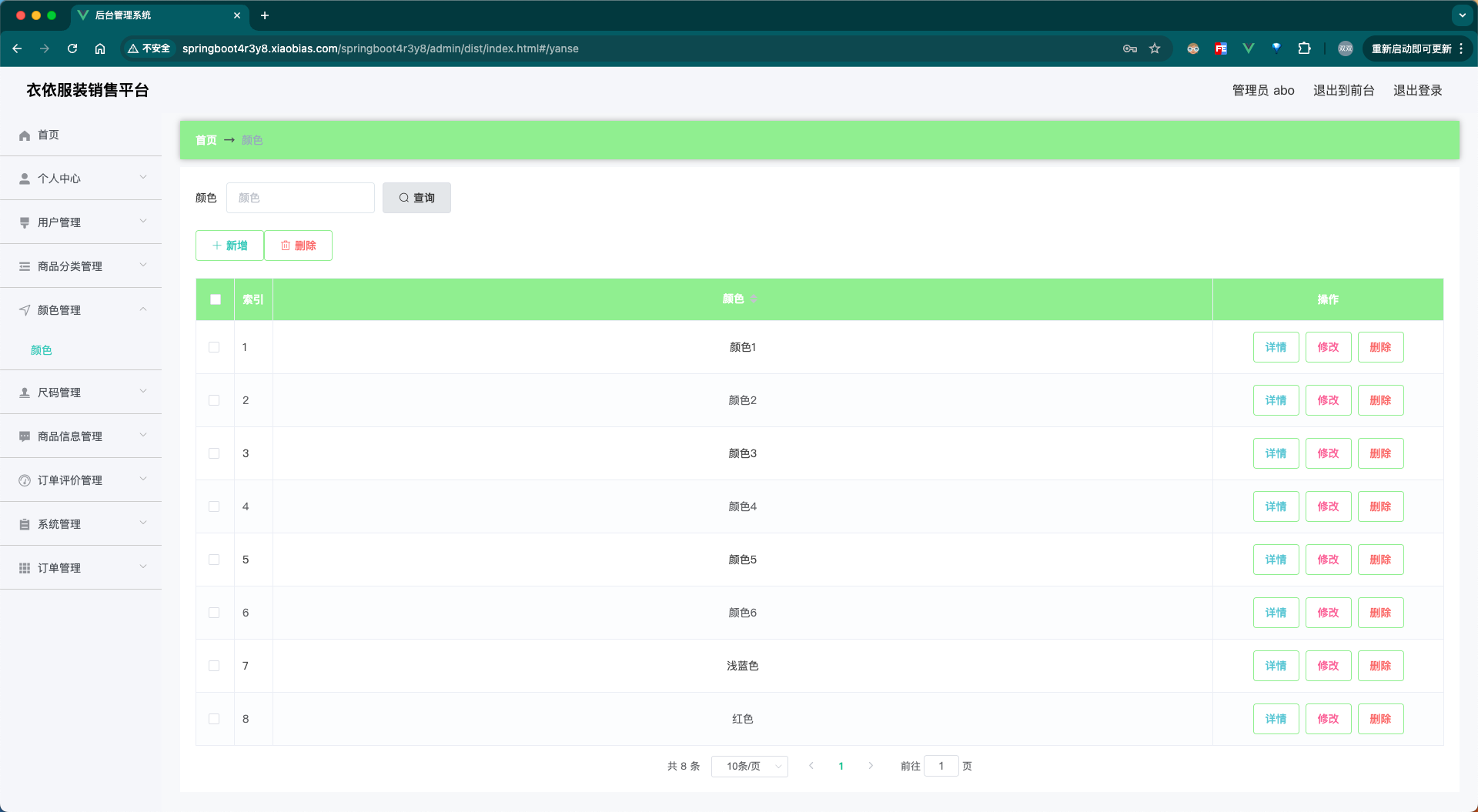Check the row for 颜色4

click(214, 506)
